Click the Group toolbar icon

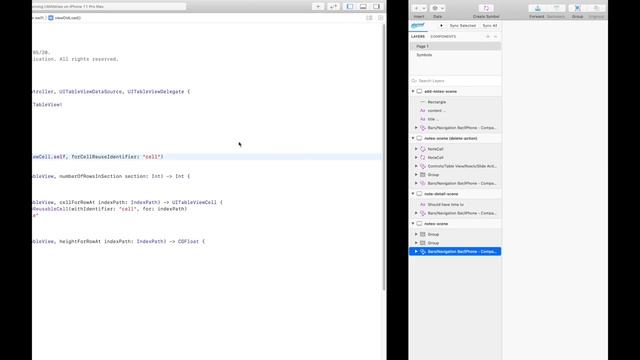pyautogui.click(x=577, y=8)
